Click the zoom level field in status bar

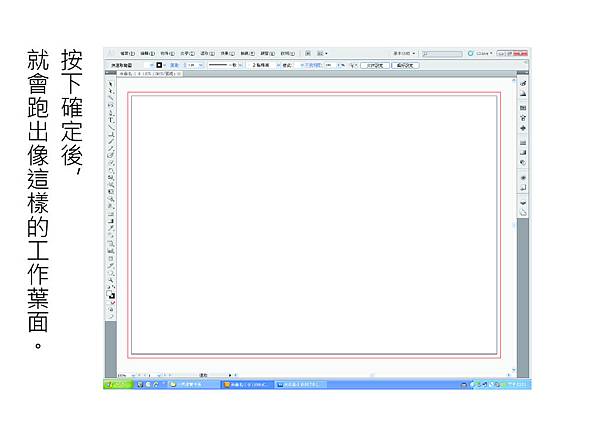pyautogui.click(x=124, y=376)
